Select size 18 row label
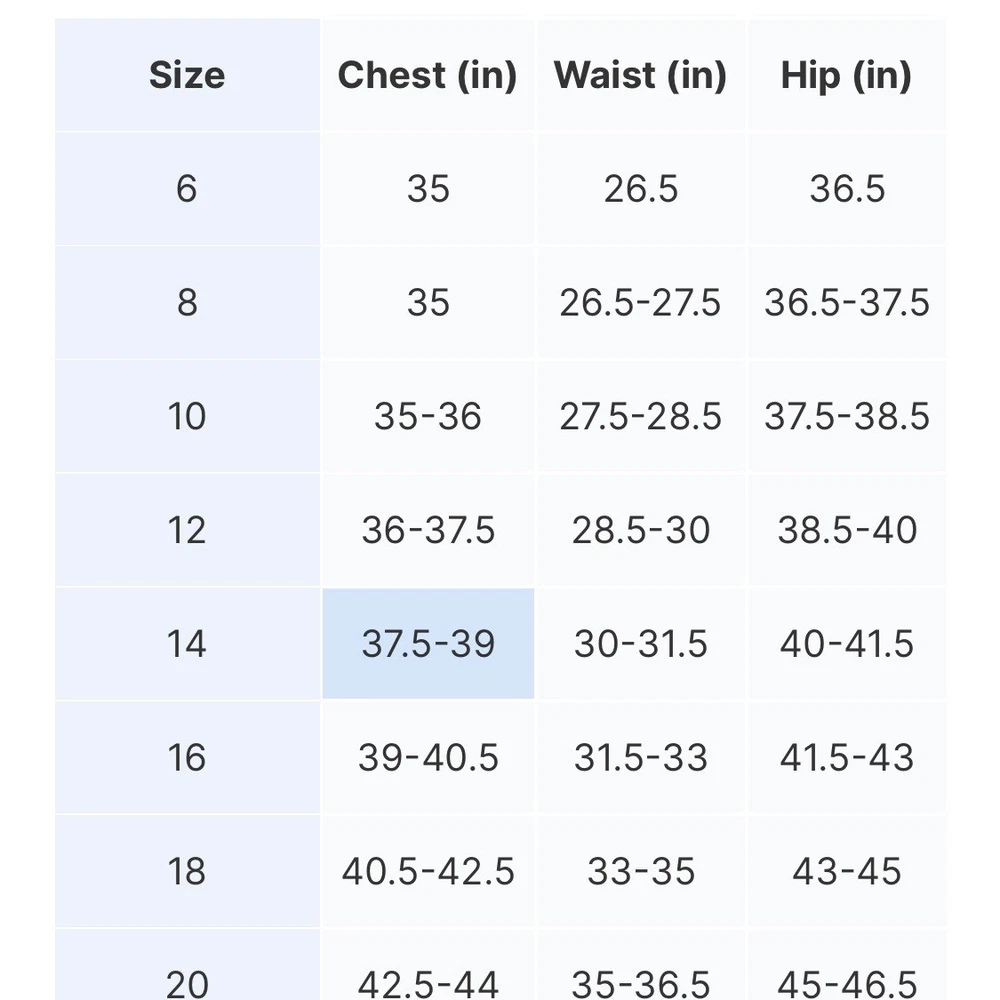The height and width of the screenshot is (1000, 1000). [x=187, y=871]
